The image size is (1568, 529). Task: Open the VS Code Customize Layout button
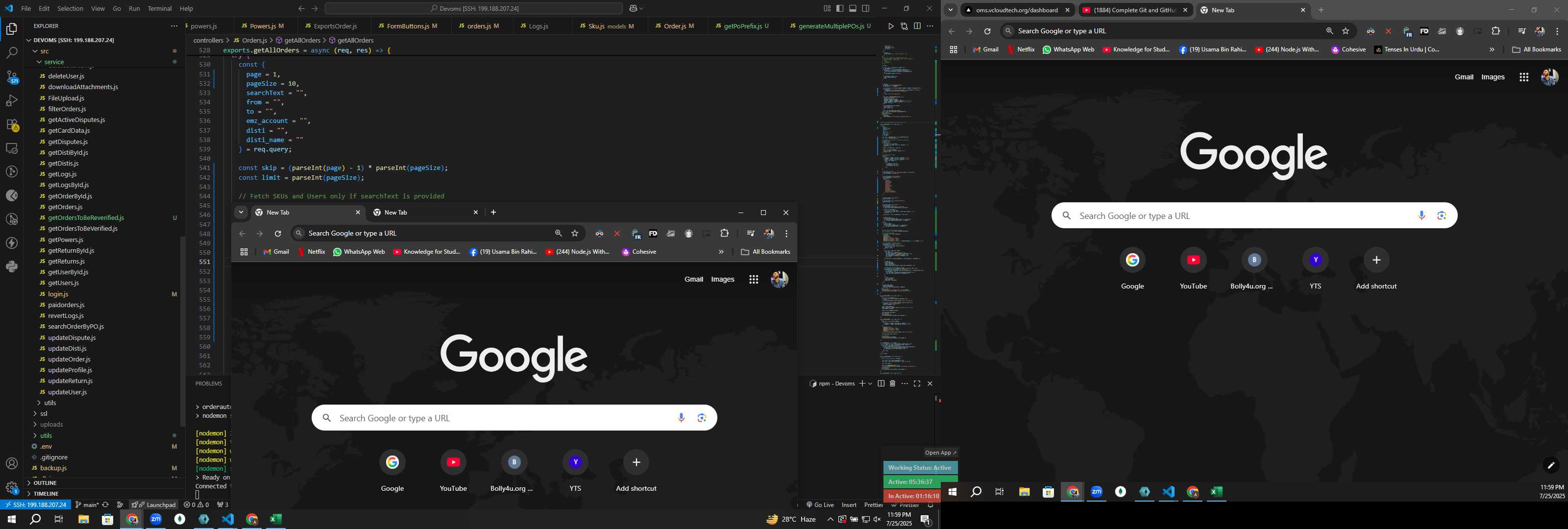point(827,8)
